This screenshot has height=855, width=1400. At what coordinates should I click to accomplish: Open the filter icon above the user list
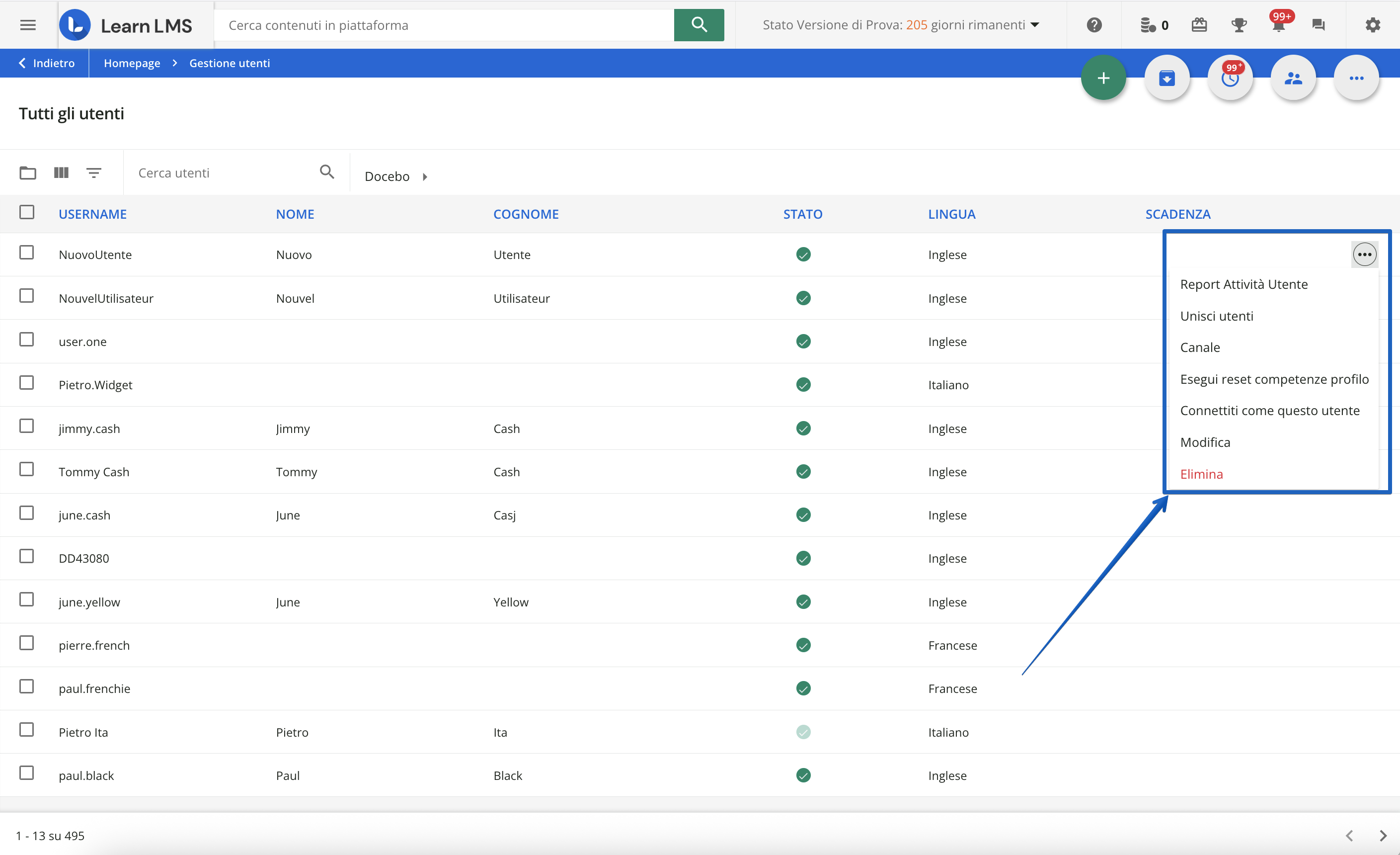point(94,172)
